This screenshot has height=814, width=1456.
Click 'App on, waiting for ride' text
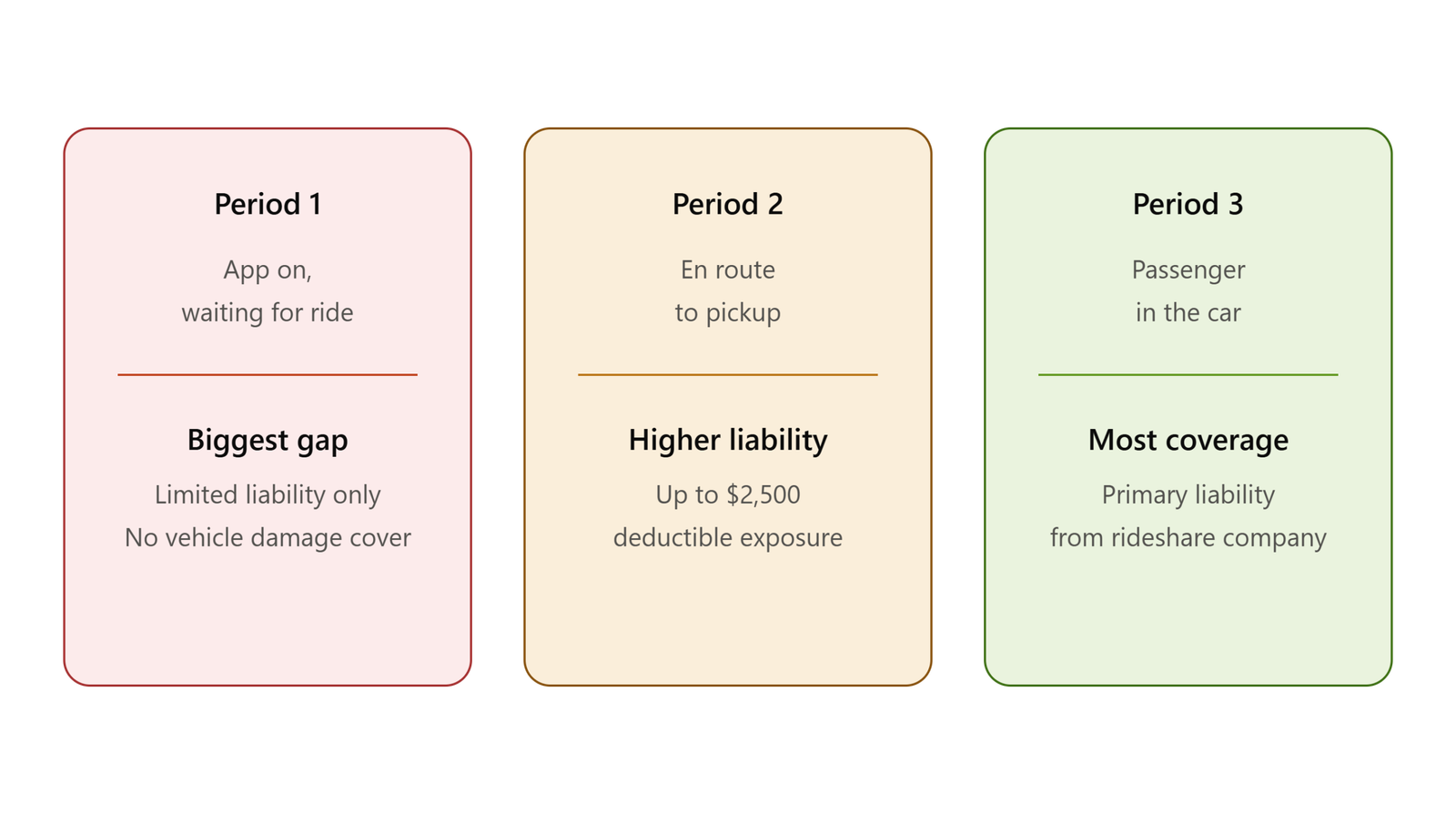coord(268,291)
